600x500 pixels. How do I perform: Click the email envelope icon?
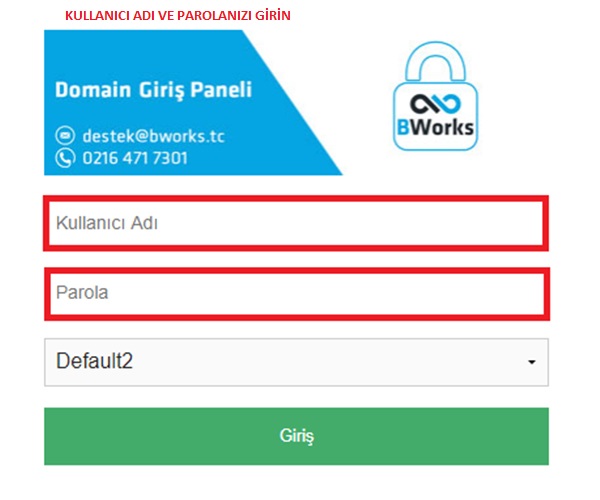65,135
